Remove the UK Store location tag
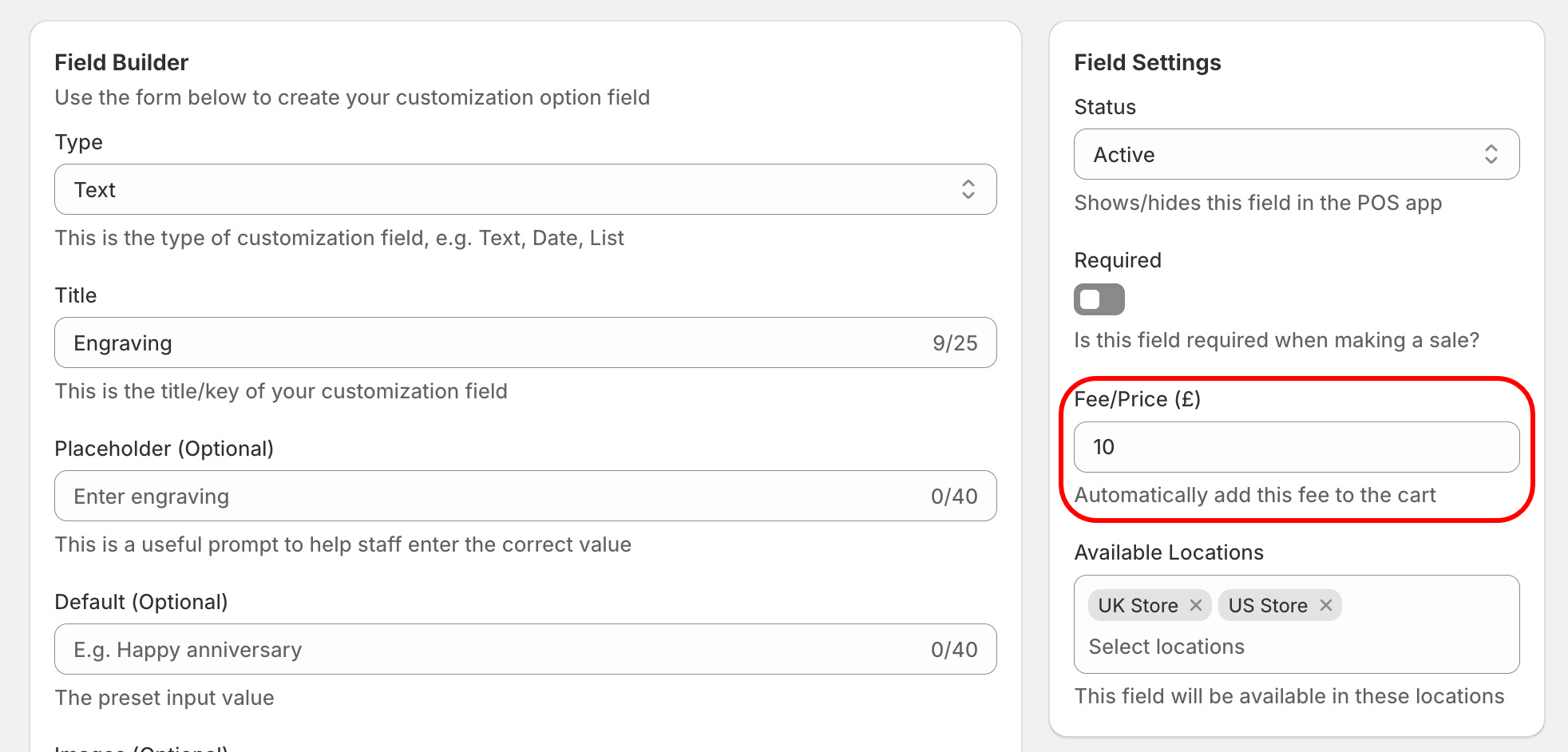Viewport: 1568px width, 752px height. click(1197, 605)
